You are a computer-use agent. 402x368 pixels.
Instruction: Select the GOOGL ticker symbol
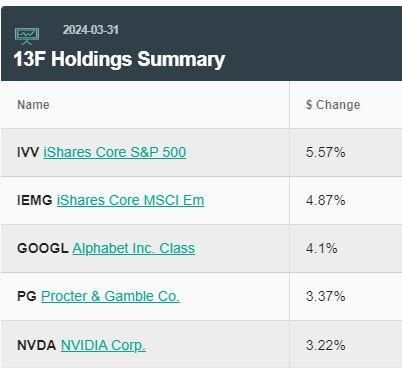43,248
